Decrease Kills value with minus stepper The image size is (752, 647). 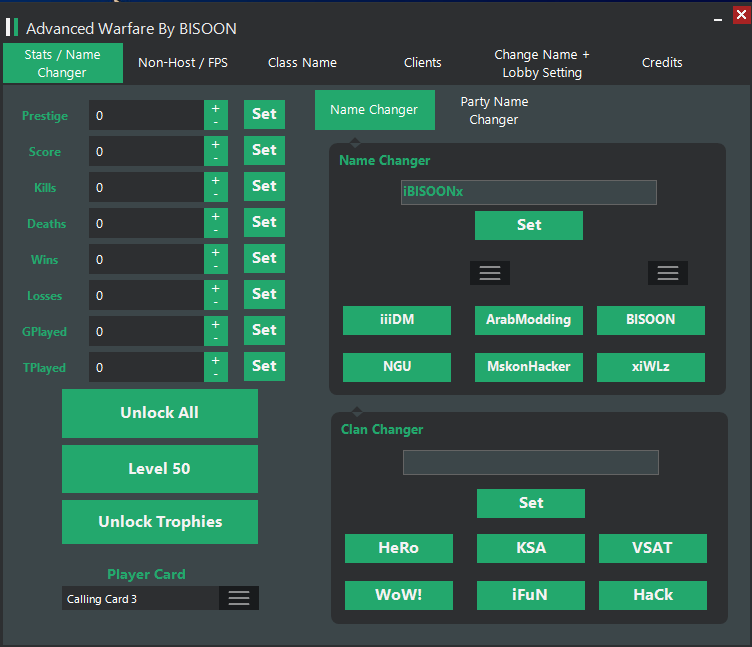[216, 194]
